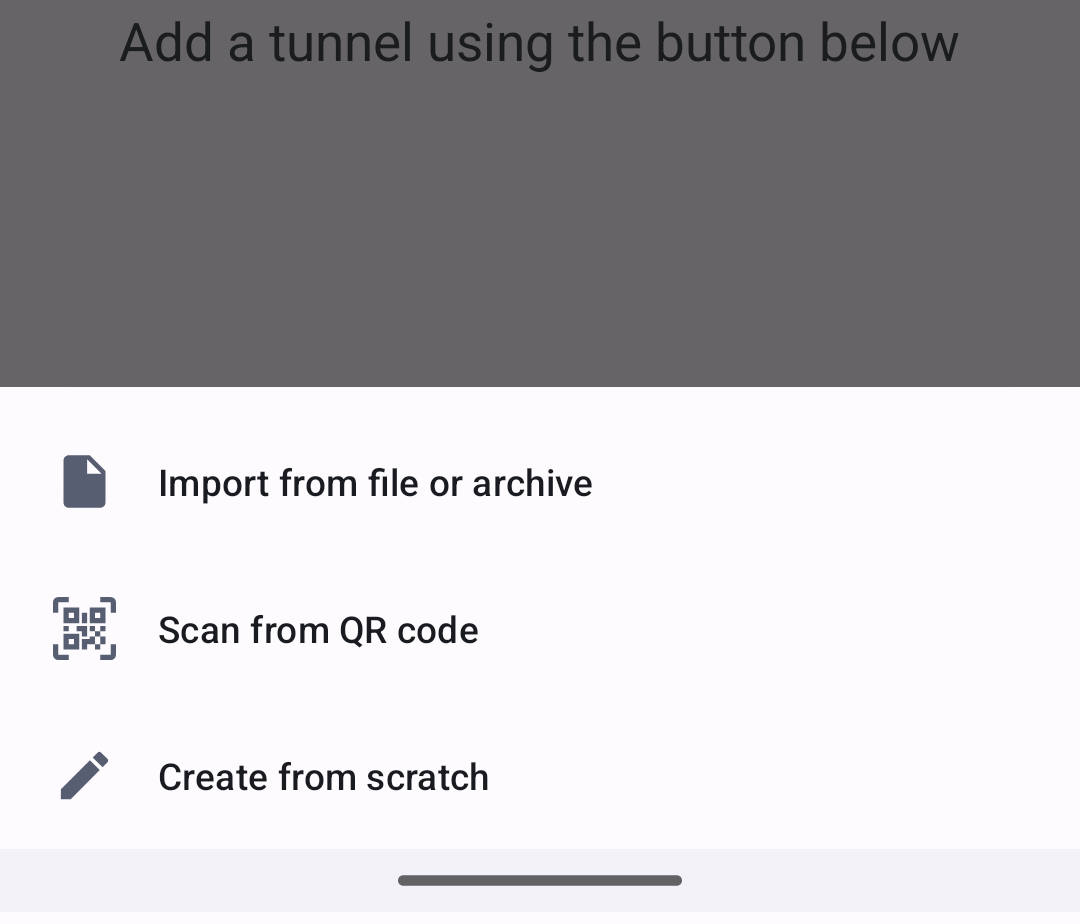Click blank space right of "Scan from QR code"

tap(780, 630)
